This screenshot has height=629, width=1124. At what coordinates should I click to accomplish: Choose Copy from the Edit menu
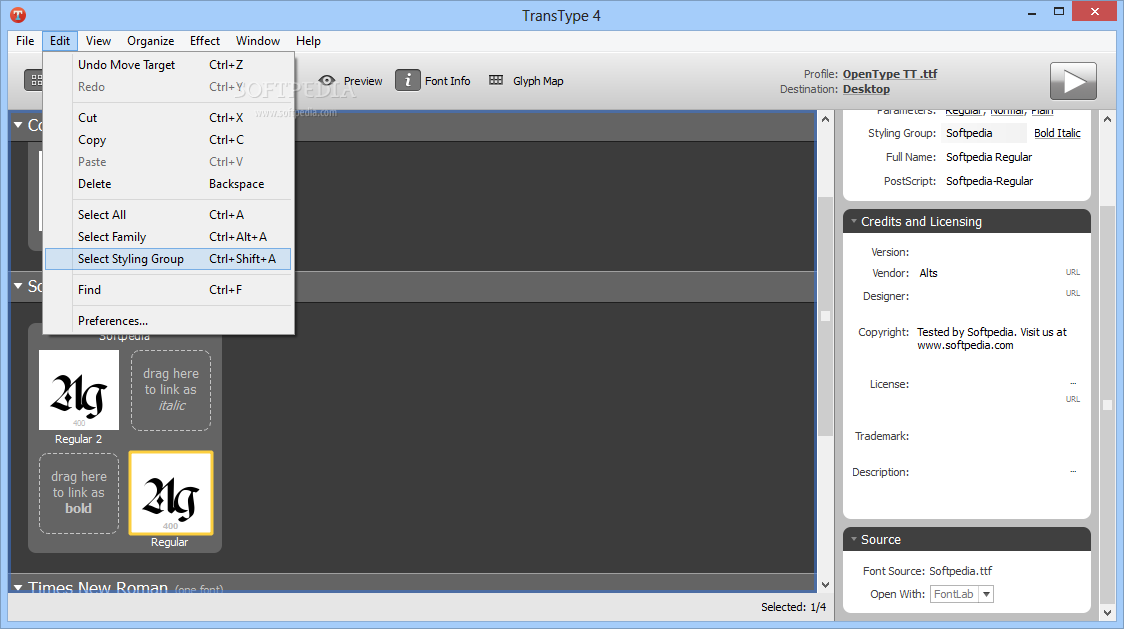pos(168,140)
